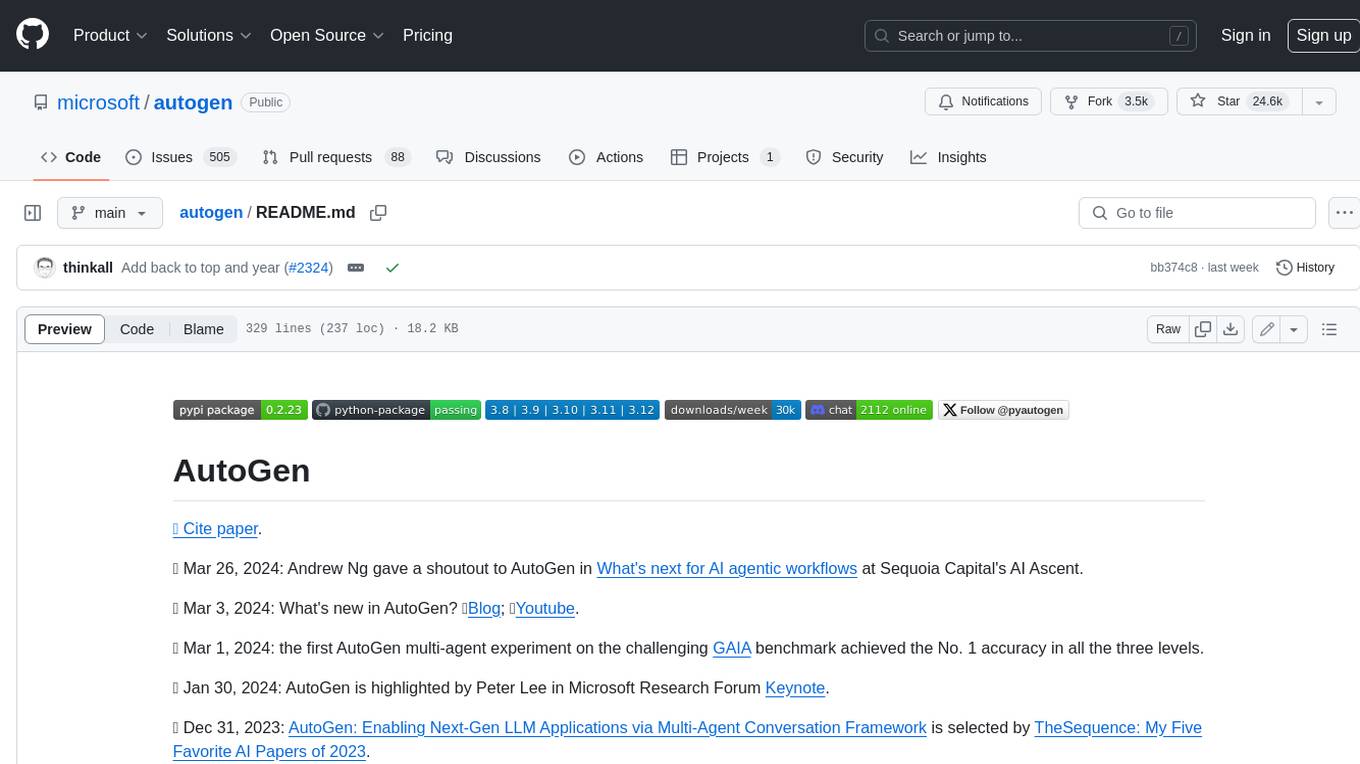Viewport: 1360px width, 764px height.
Task: Open the file History
Action: tap(1306, 267)
